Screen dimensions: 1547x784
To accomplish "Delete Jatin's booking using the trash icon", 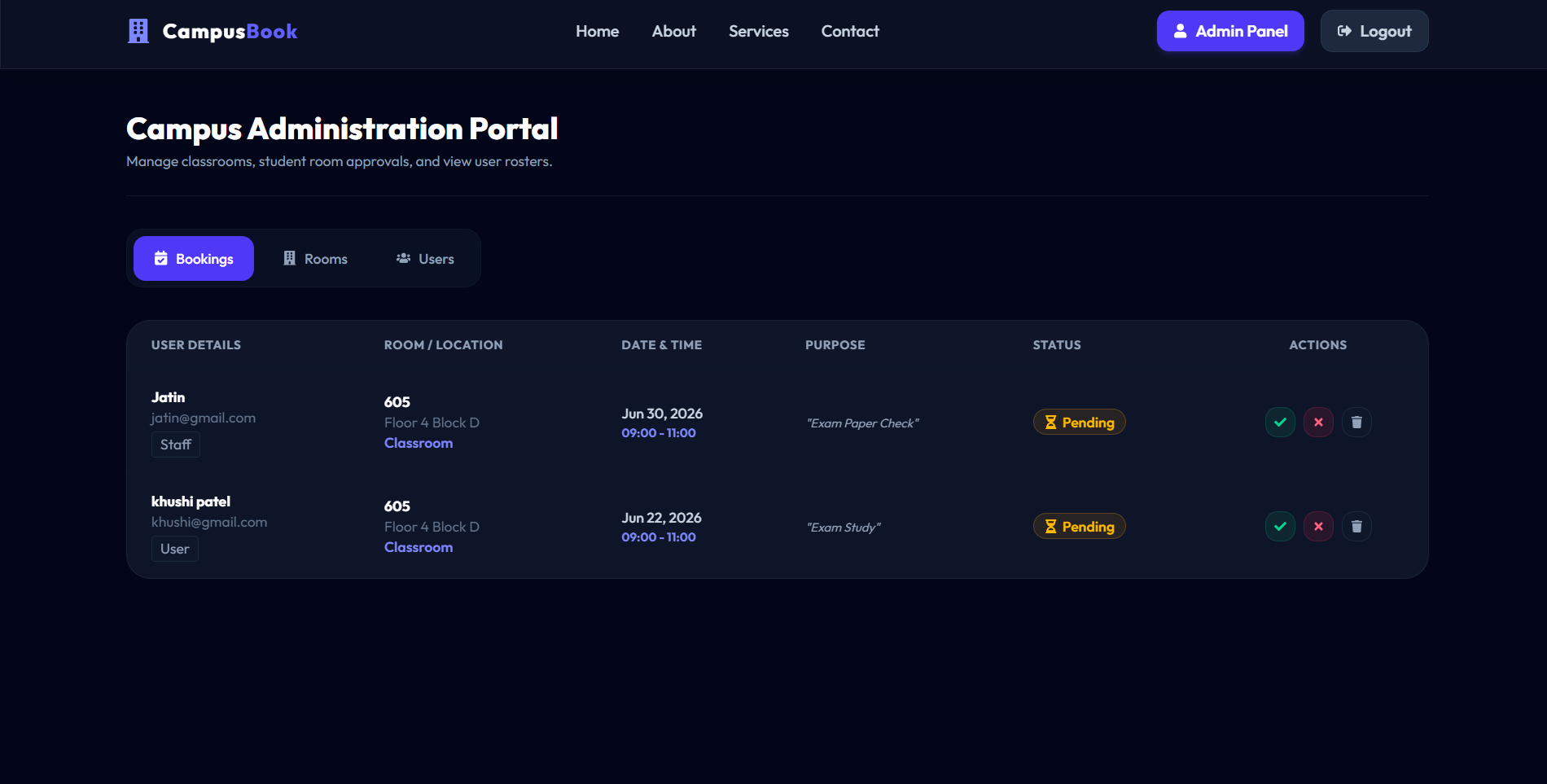I will [1356, 423].
